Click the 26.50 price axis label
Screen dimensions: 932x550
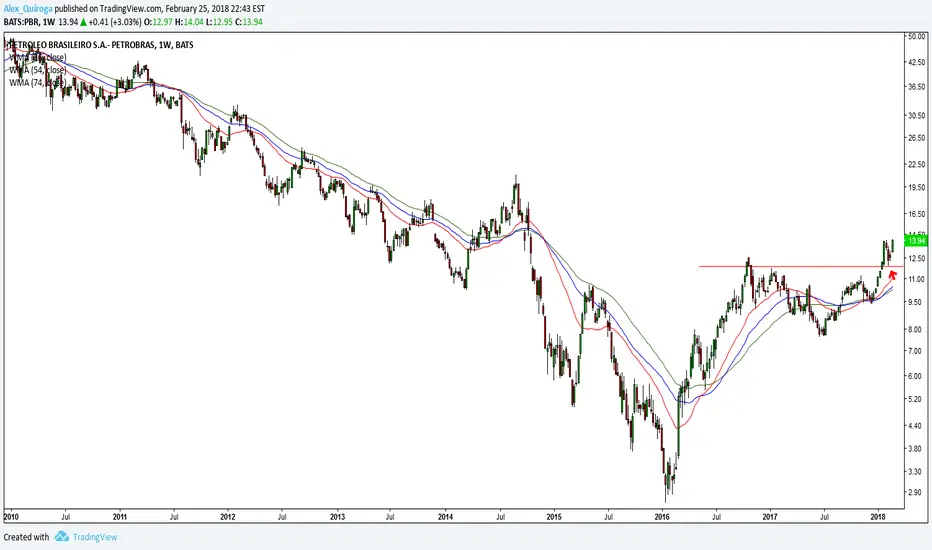point(917,138)
